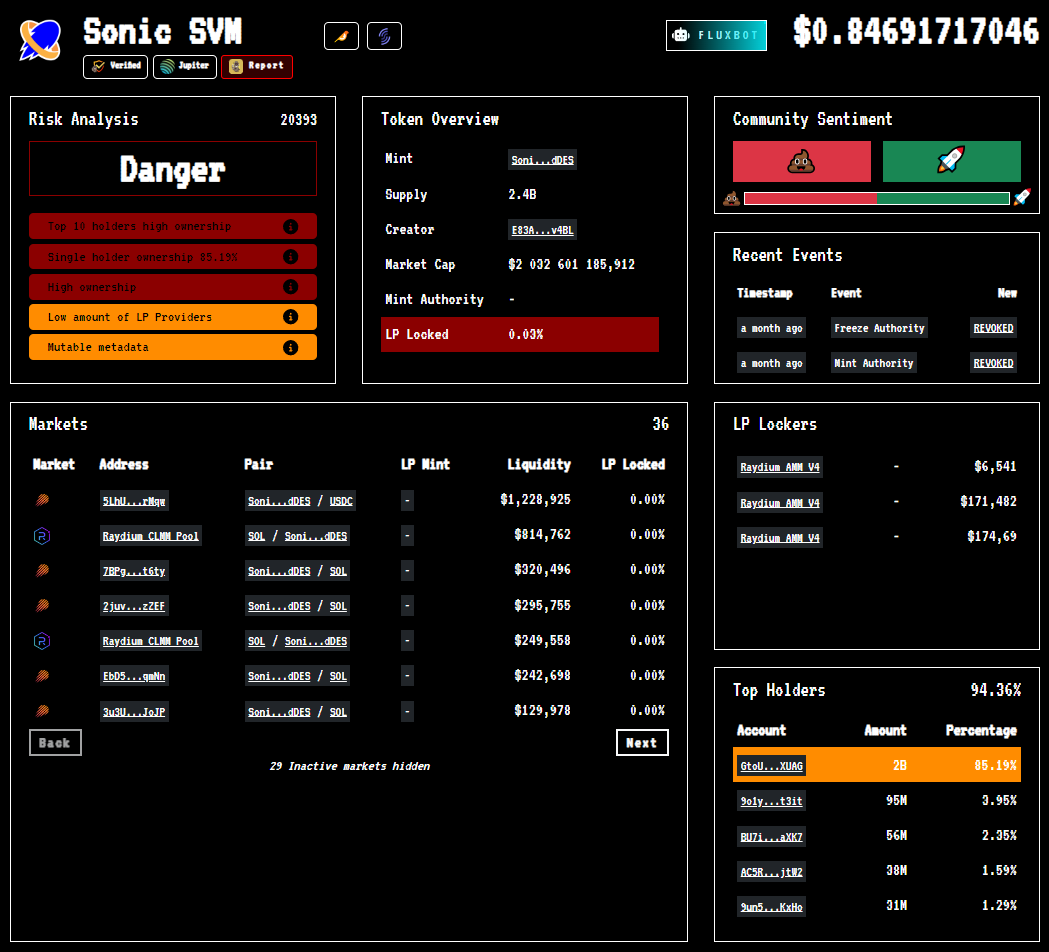Image resolution: width=1049 pixels, height=952 pixels.
Task: Click the small poop icon beside sentiment bar
Action: click(x=731, y=199)
